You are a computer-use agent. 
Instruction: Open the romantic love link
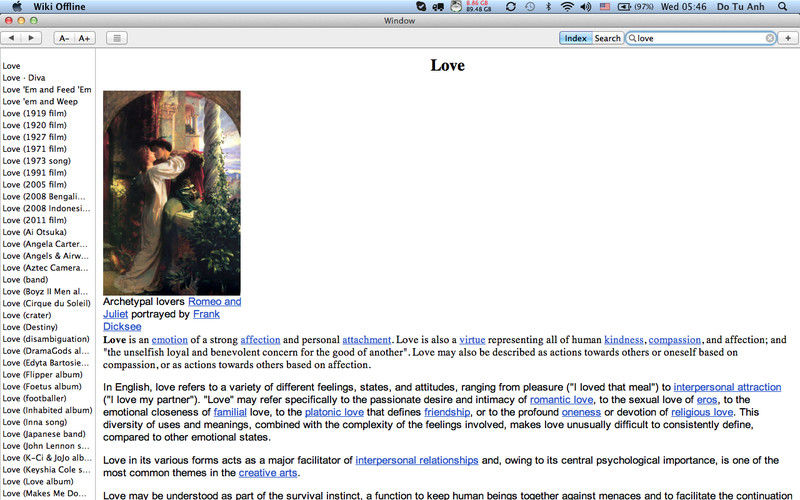tap(561, 399)
